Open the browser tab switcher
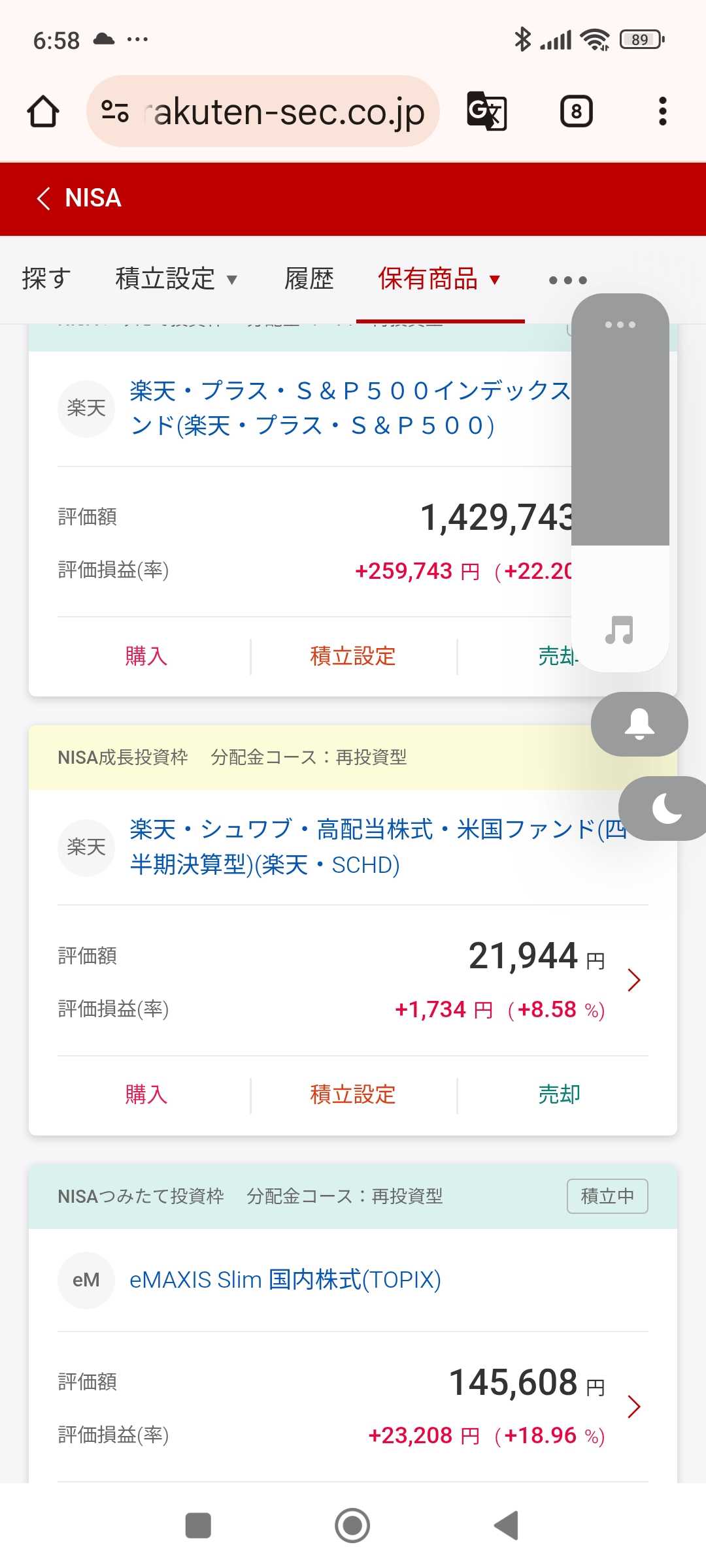706x1568 pixels. pyautogui.click(x=576, y=112)
